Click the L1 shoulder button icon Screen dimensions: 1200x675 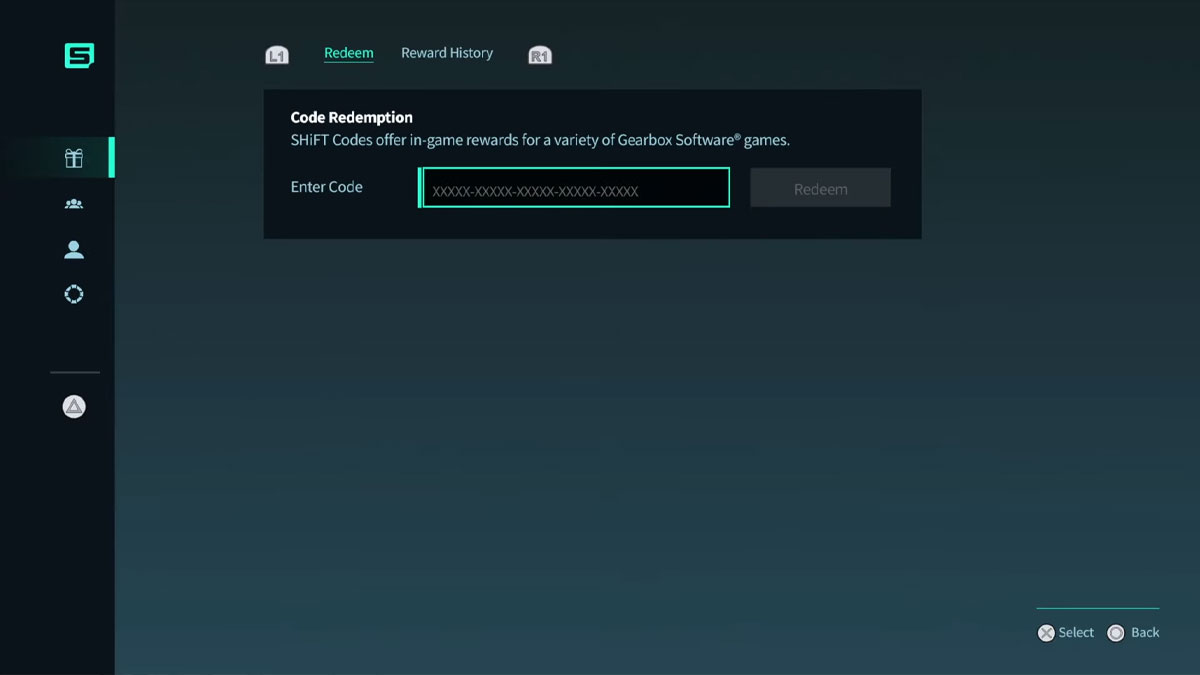pyautogui.click(x=277, y=55)
